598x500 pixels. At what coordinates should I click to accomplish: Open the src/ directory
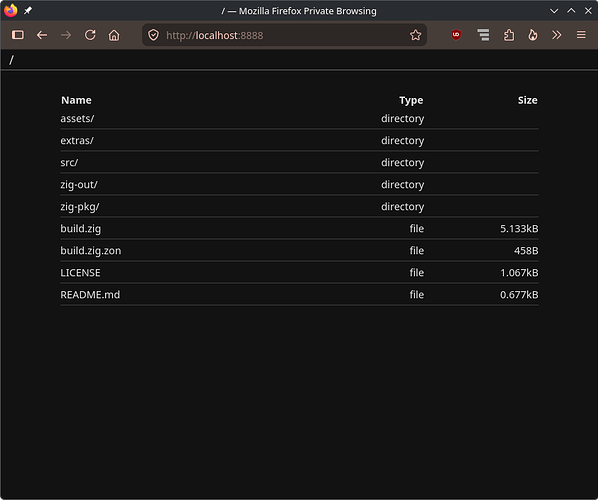[69, 163]
